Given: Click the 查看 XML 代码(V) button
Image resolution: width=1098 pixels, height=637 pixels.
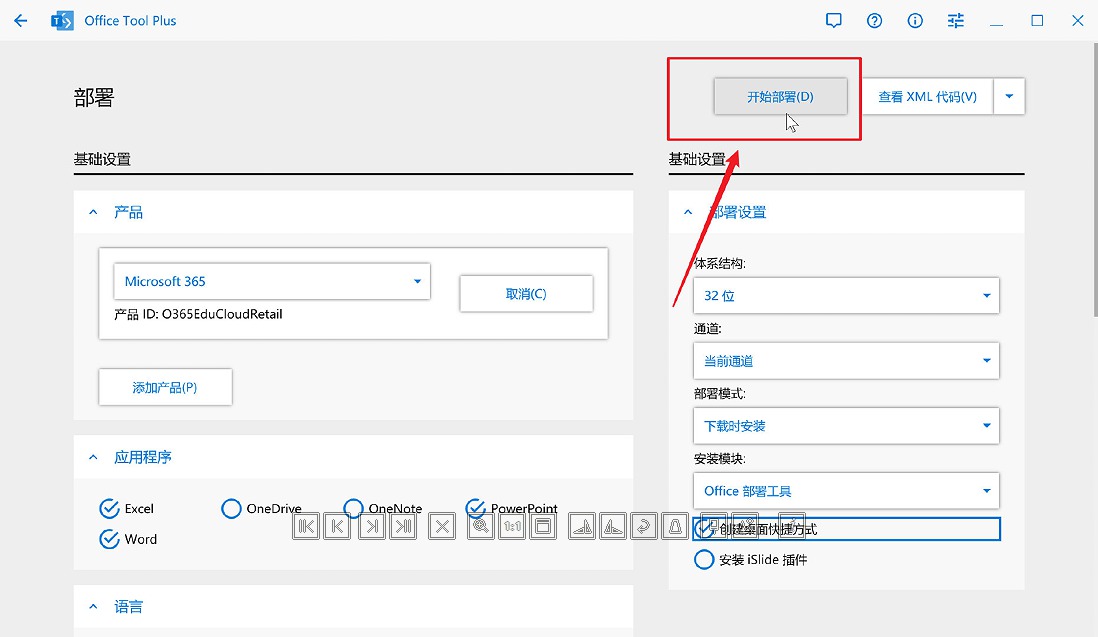Looking at the screenshot, I should coord(927,97).
